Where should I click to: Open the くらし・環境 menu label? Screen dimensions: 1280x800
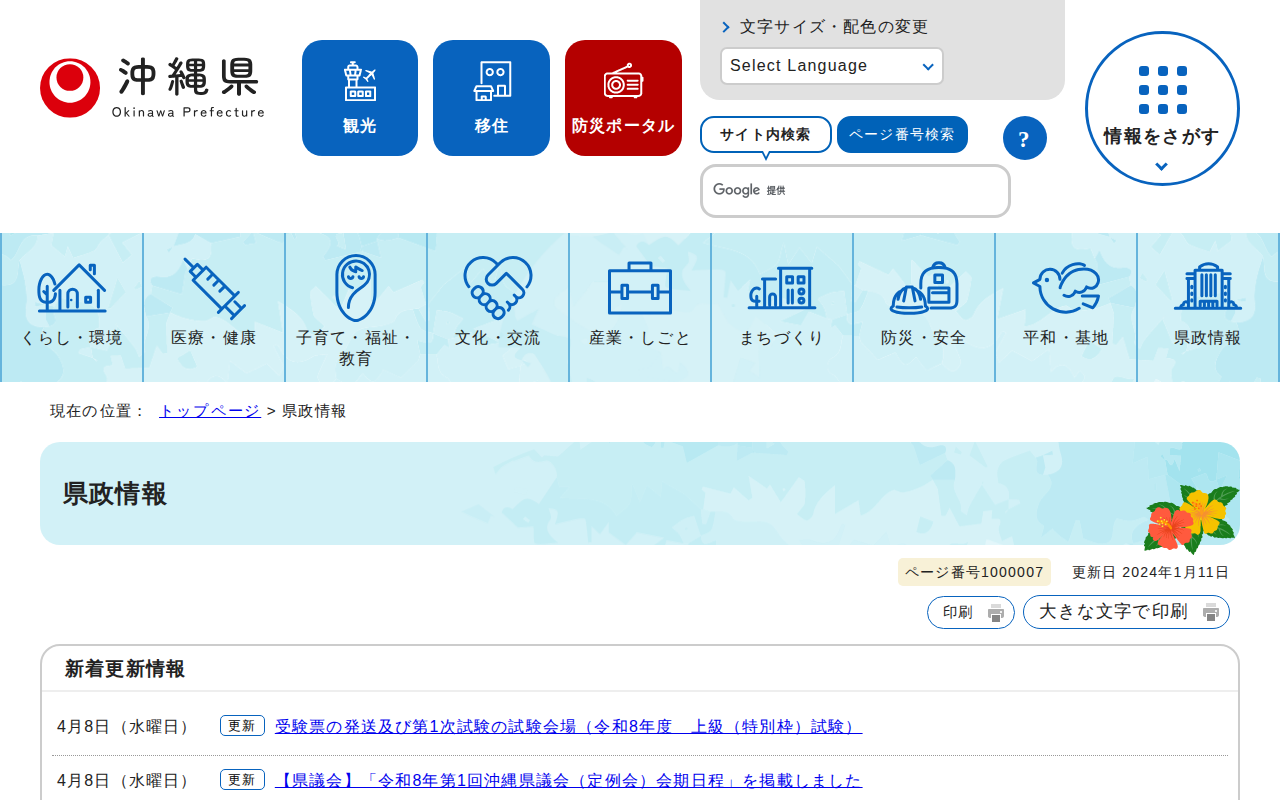coord(72,338)
